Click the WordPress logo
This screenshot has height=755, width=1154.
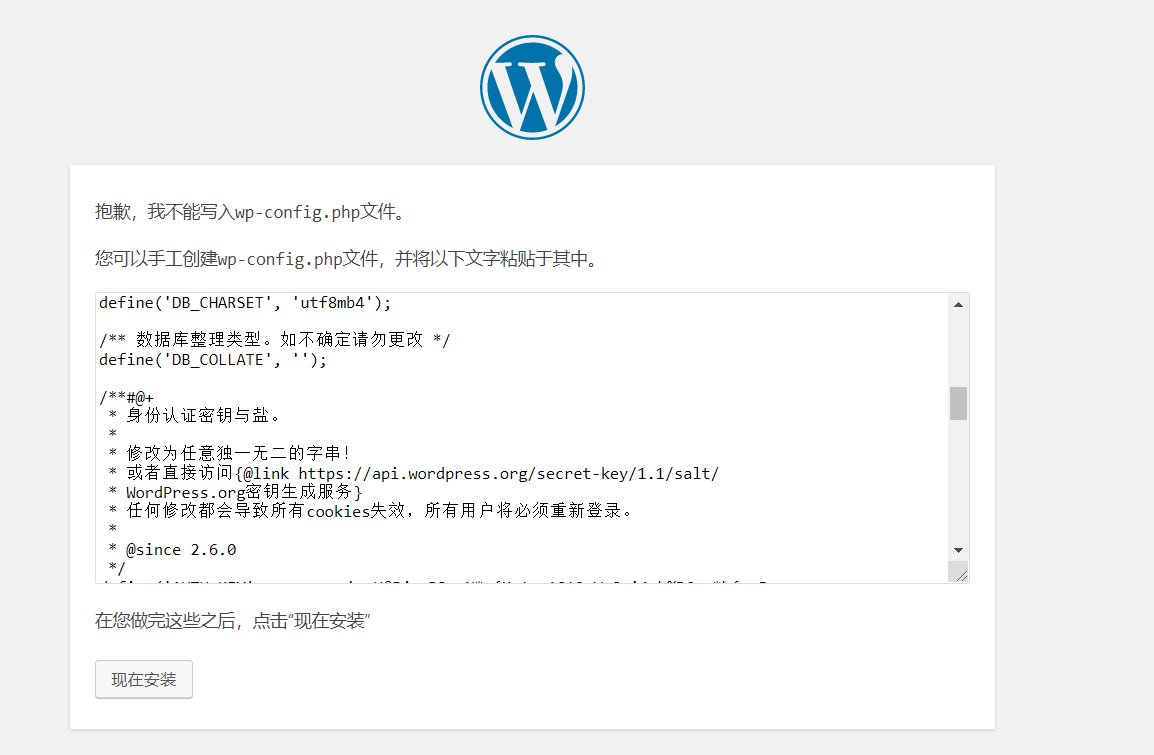pos(532,88)
